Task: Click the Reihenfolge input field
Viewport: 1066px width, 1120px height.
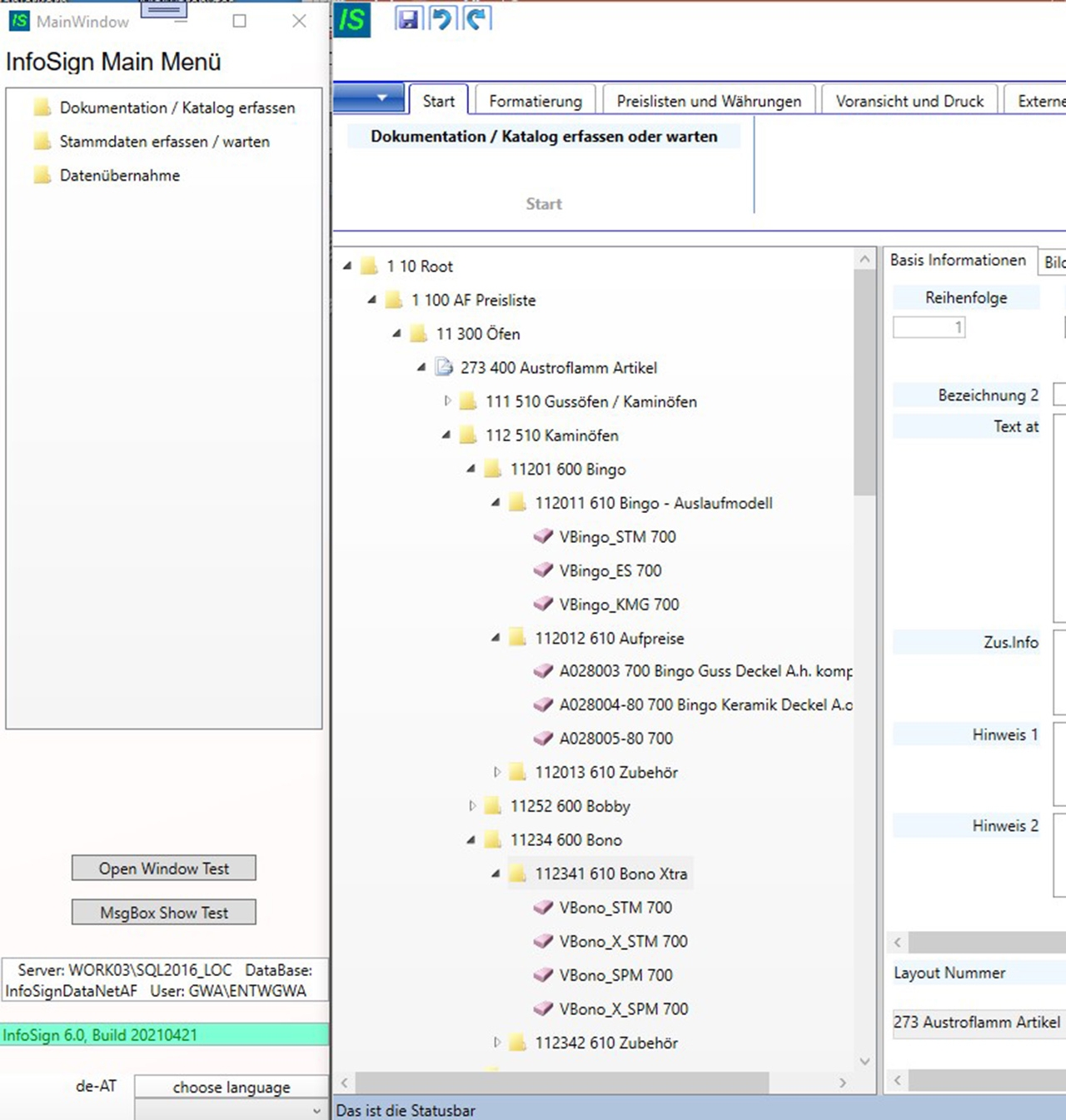Action: pos(929,327)
